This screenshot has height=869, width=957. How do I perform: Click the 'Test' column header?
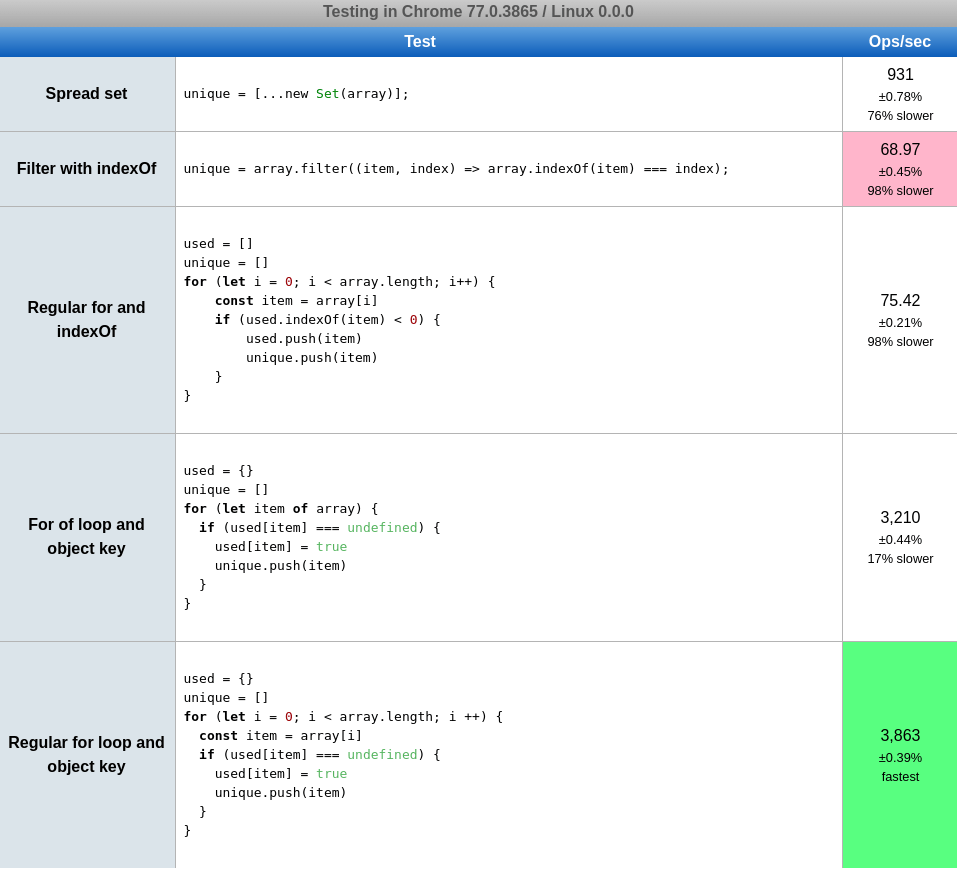tap(420, 41)
